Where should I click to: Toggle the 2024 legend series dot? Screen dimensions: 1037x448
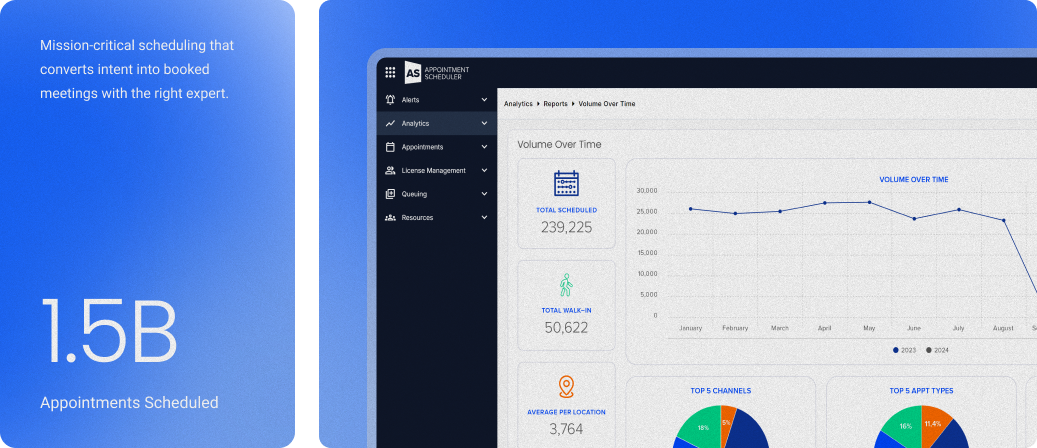929,350
